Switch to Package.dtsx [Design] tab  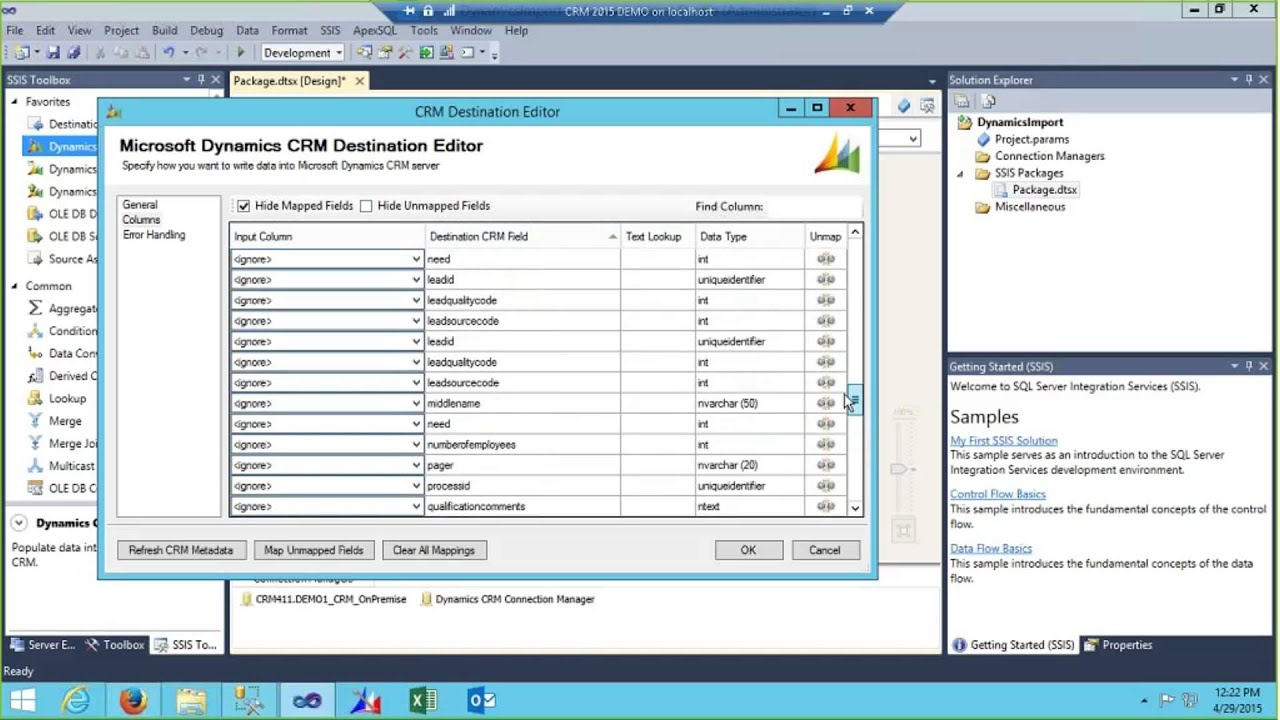point(289,81)
